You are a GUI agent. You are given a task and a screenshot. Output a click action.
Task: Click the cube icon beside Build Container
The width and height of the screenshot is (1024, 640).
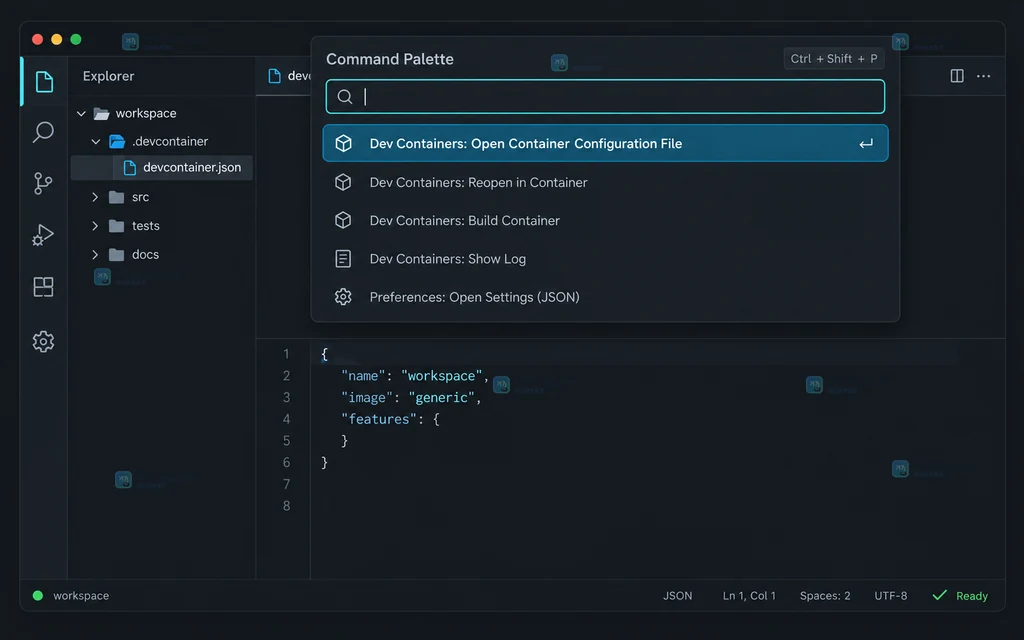coord(344,220)
